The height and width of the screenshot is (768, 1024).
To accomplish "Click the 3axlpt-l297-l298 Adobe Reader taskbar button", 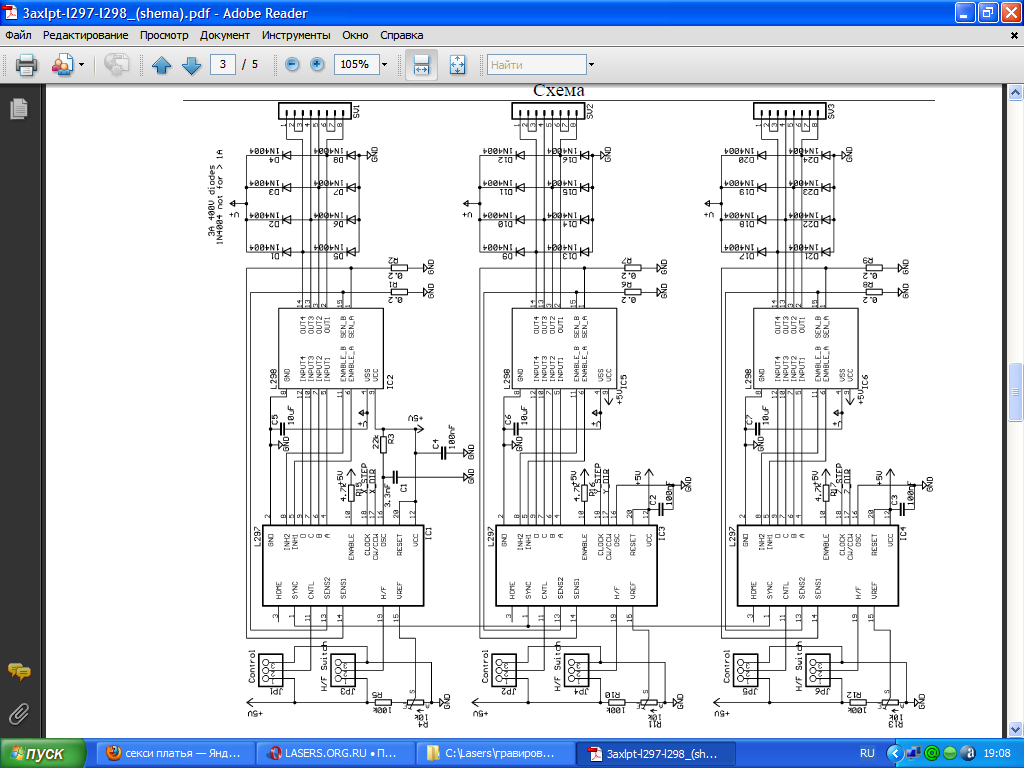I will click(x=658, y=753).
